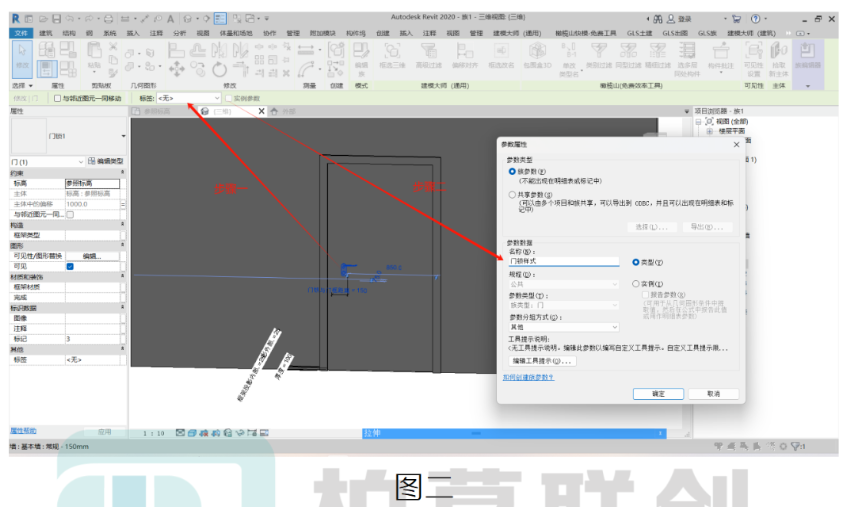
Task: Toggle 报告参数 checkbox
Action: coord(645,294)
